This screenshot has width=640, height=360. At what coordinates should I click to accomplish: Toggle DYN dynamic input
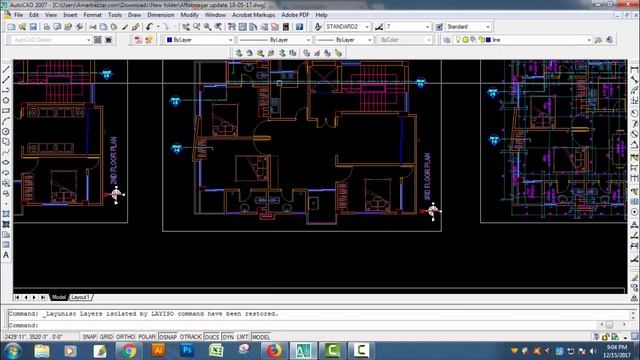click(228, 337)
